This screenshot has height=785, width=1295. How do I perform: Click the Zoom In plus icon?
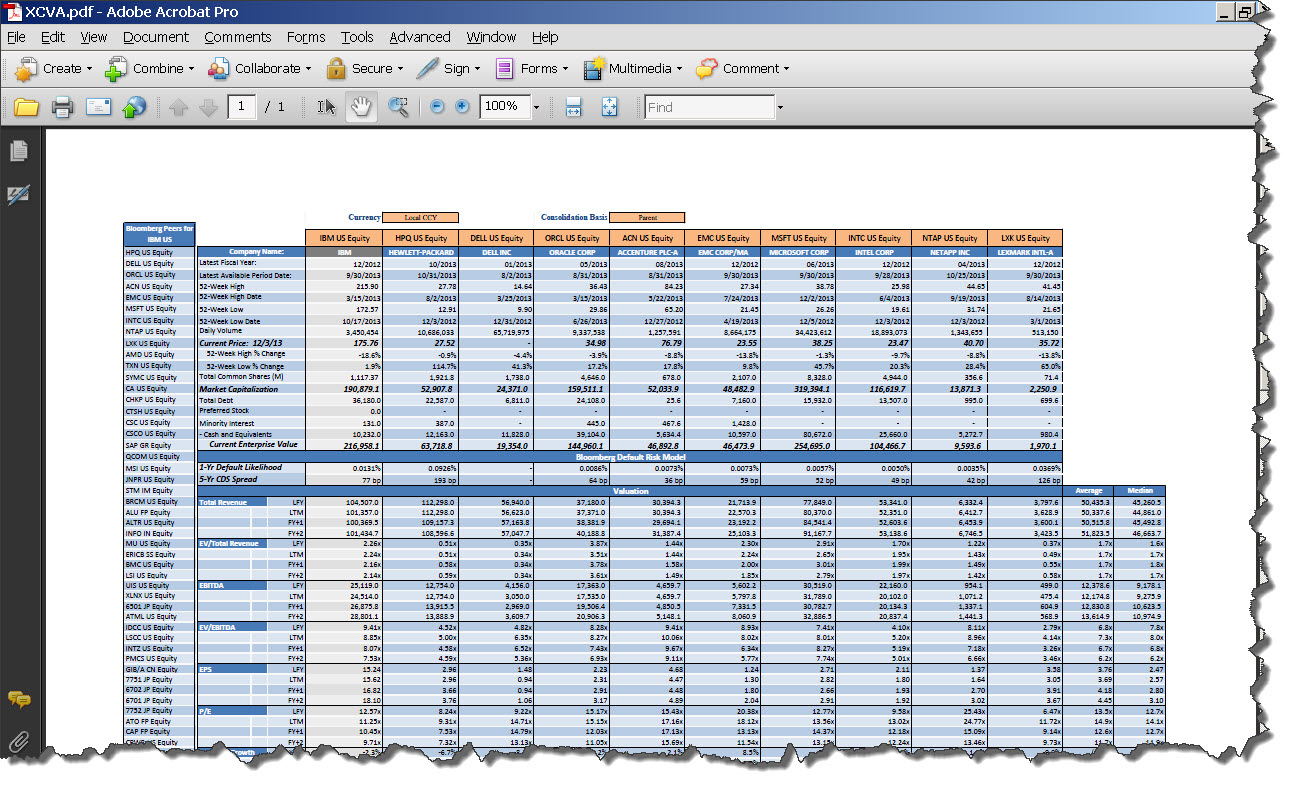(x=462, y=107)
